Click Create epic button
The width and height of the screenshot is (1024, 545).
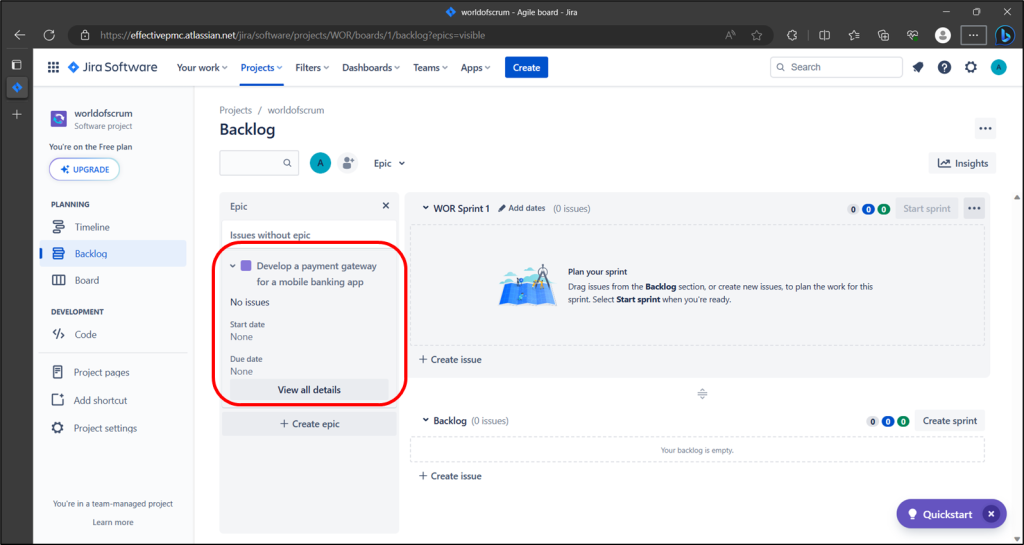(309, 424)
